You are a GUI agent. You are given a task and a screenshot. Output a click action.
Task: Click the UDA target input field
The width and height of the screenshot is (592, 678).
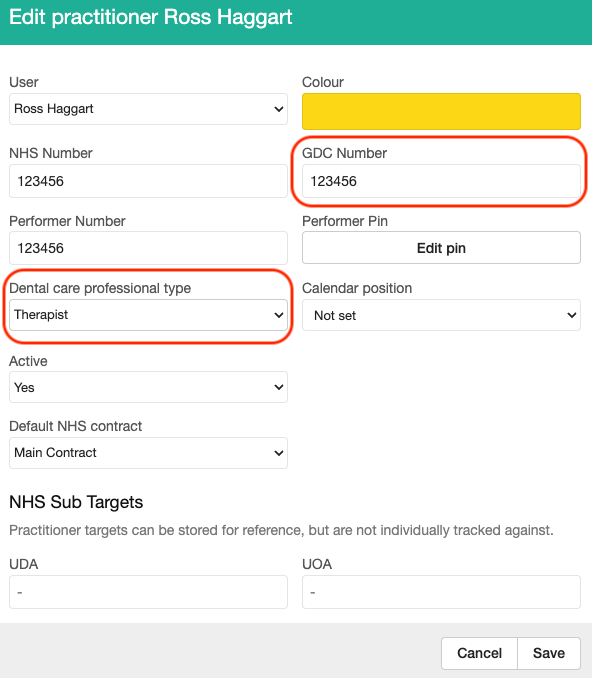[x=148, y=592]
